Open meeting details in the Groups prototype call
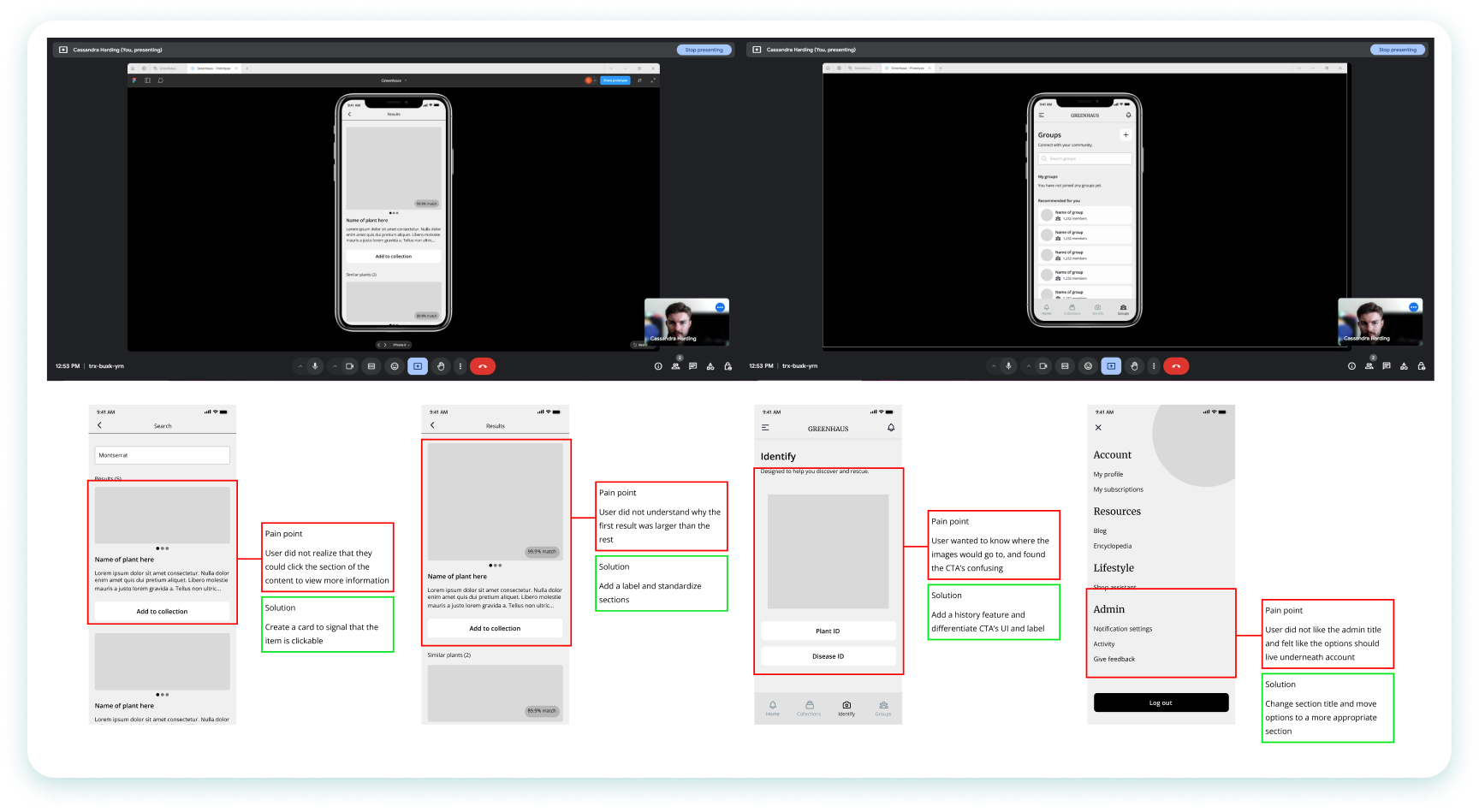Screen dimensions: 1479x812 (x=1351, y=366)
